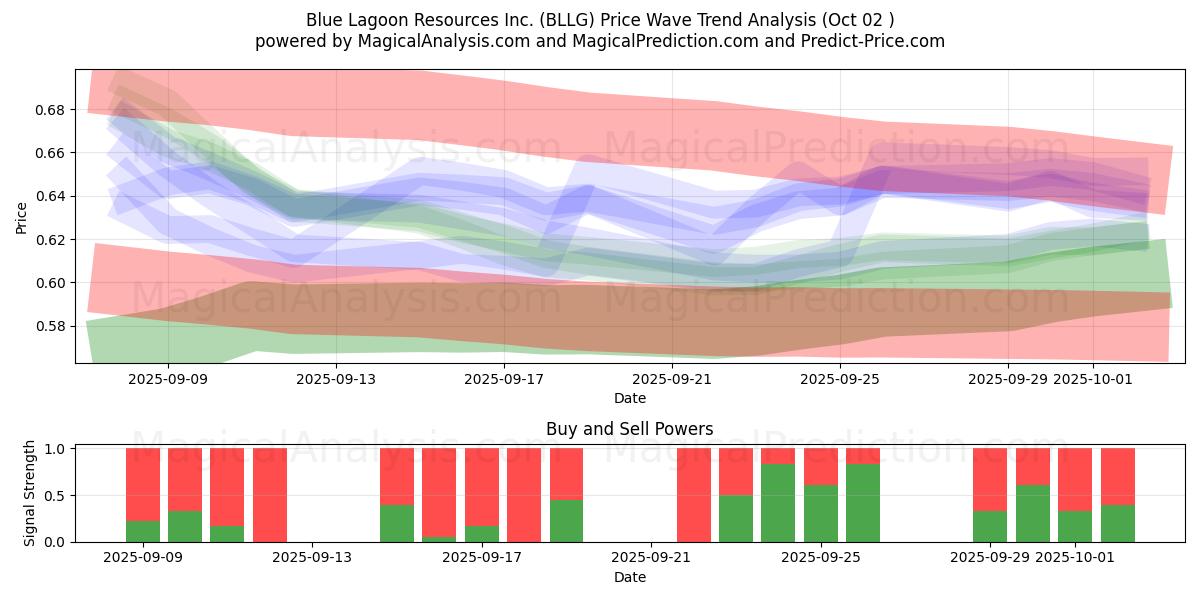1200x600 pixels.
Task: Click the last bar for 2025-10-02
Action: tap(1117, 495)
